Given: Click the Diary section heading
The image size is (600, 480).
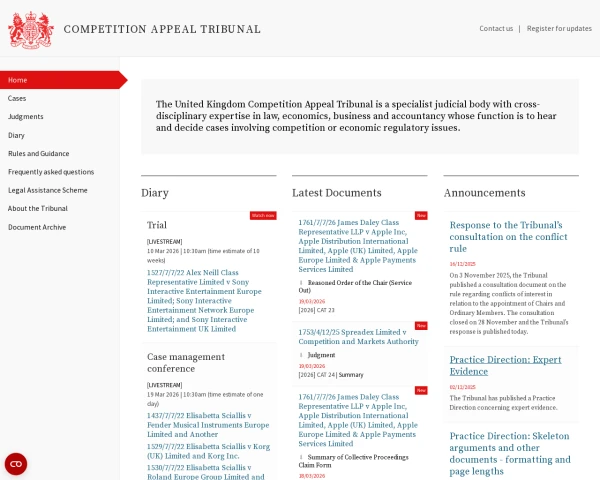Looking at the screenshot, I should [155, 193].
